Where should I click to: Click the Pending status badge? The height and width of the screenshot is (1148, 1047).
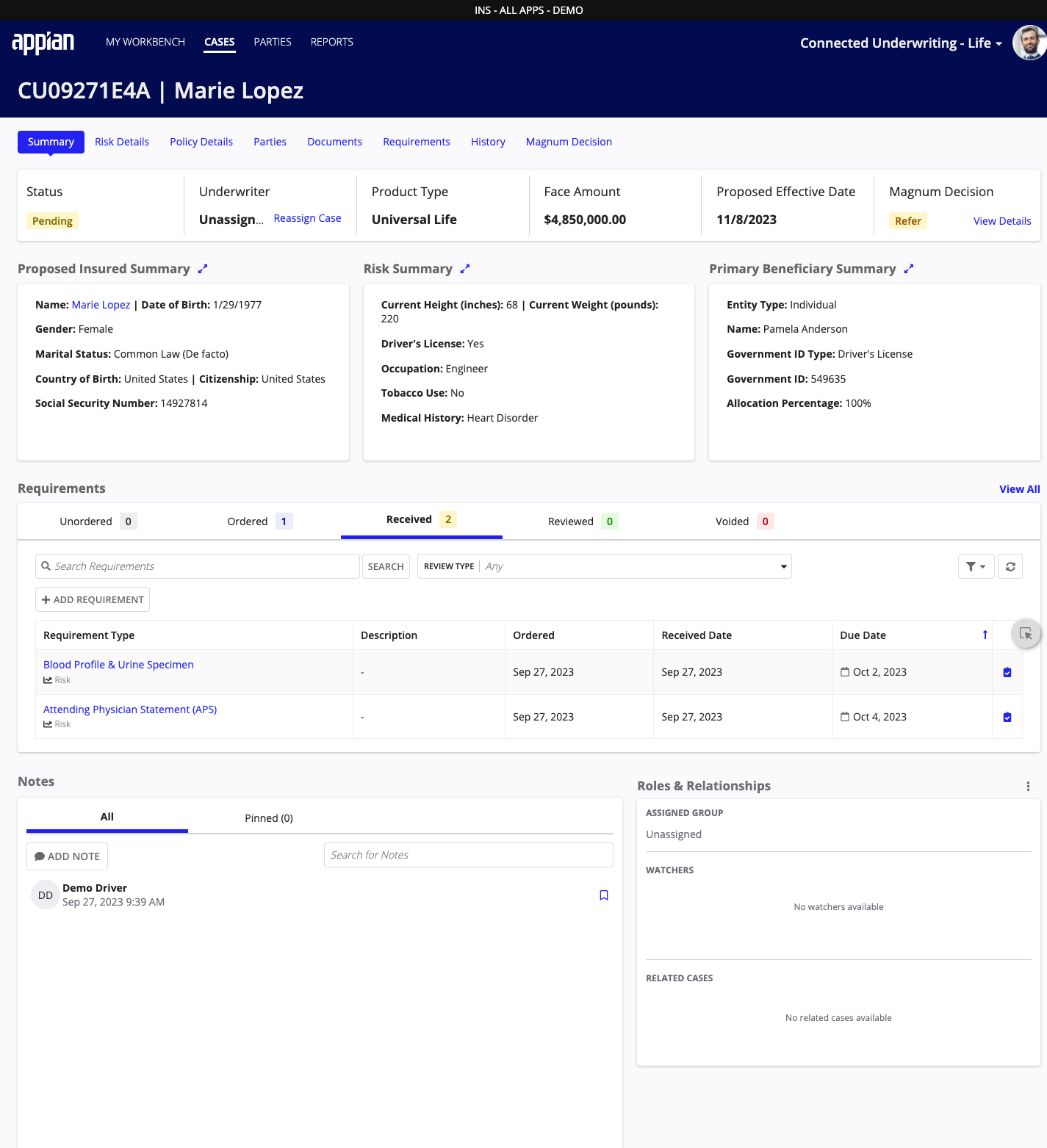click(x=52, y=221)
